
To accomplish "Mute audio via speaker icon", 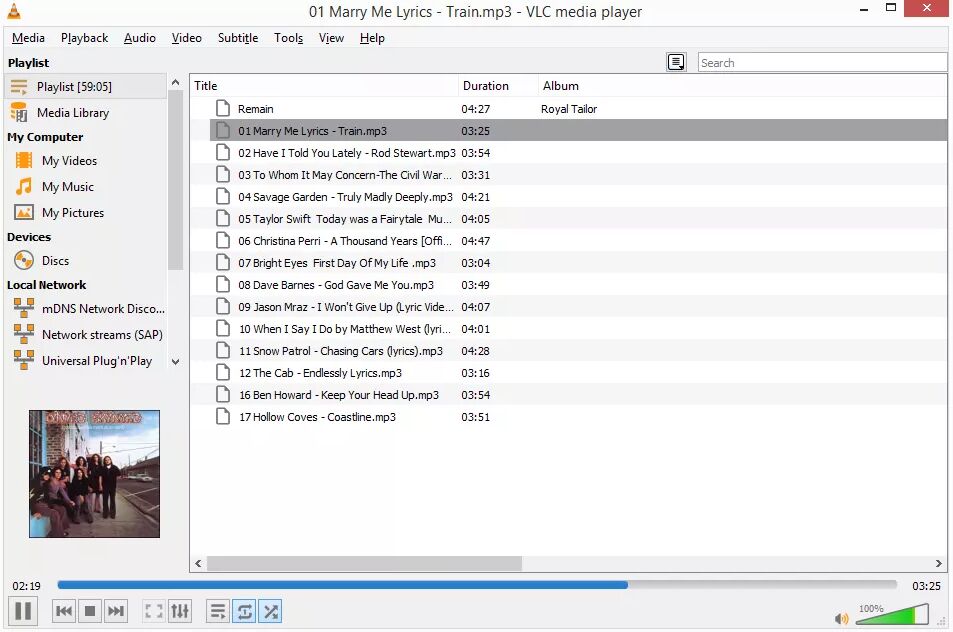I will tap(841, 619).
